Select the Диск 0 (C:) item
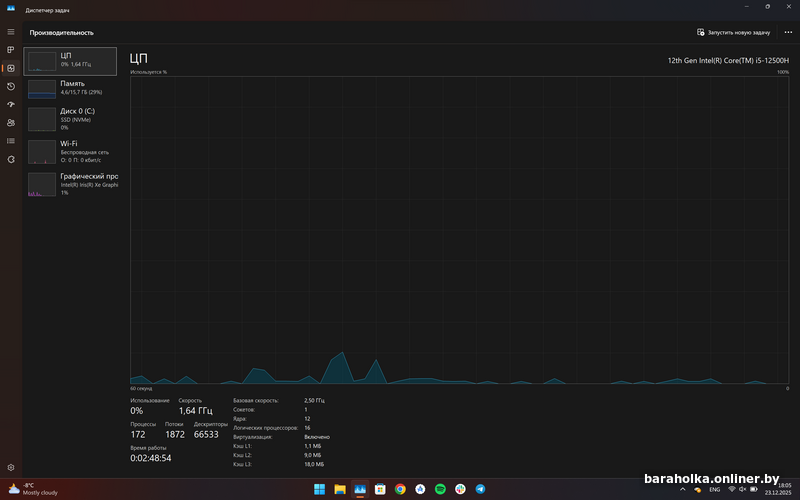The image size is (800, 500). pos(70,119)
